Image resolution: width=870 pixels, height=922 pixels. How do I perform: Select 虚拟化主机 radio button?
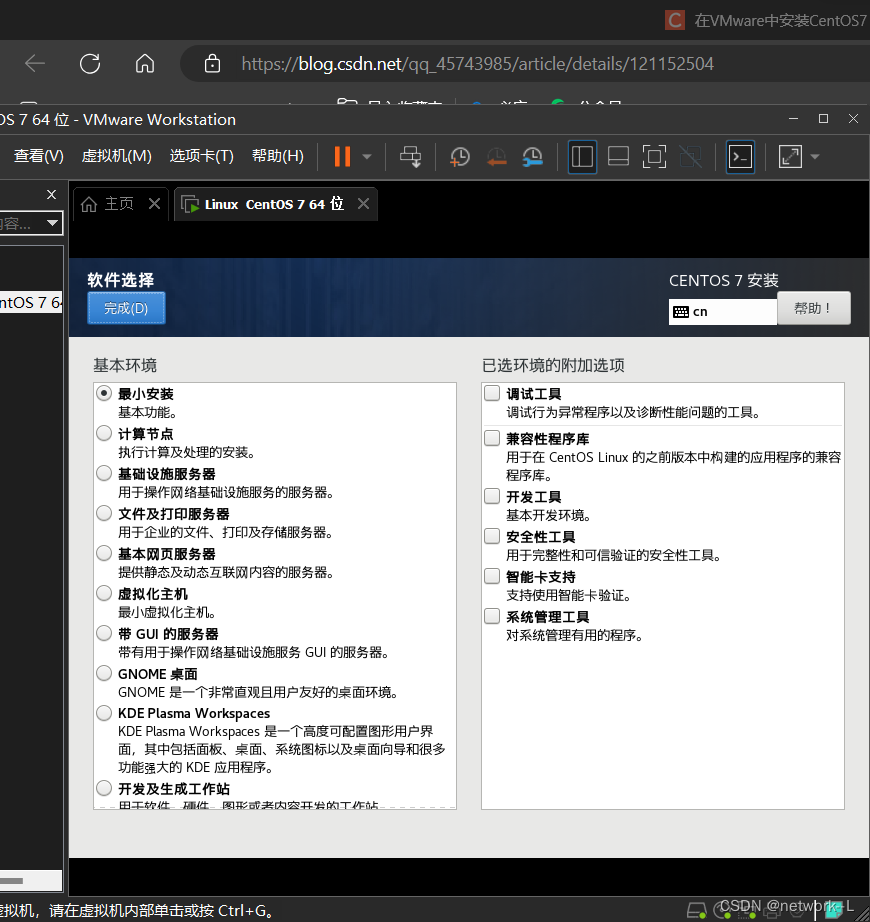tap(104, 593)
